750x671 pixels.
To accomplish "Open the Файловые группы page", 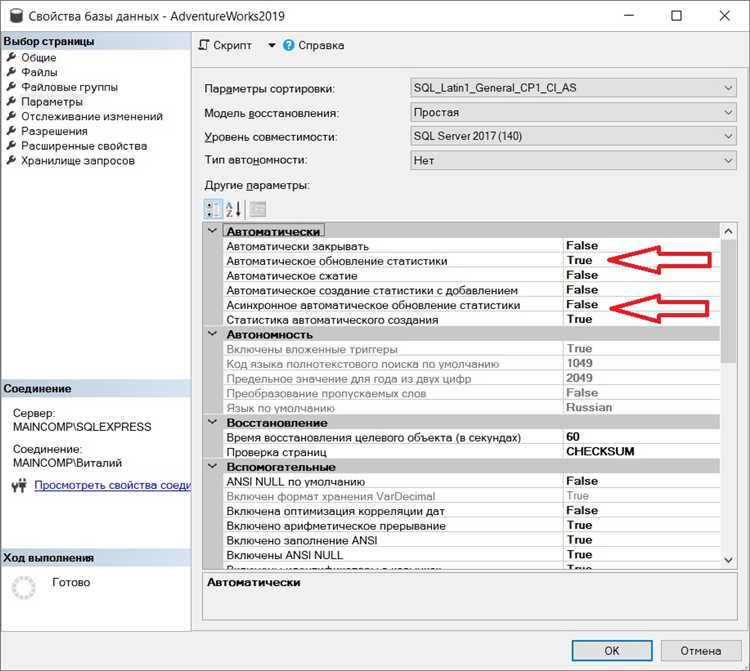I will tap(69, 87).
